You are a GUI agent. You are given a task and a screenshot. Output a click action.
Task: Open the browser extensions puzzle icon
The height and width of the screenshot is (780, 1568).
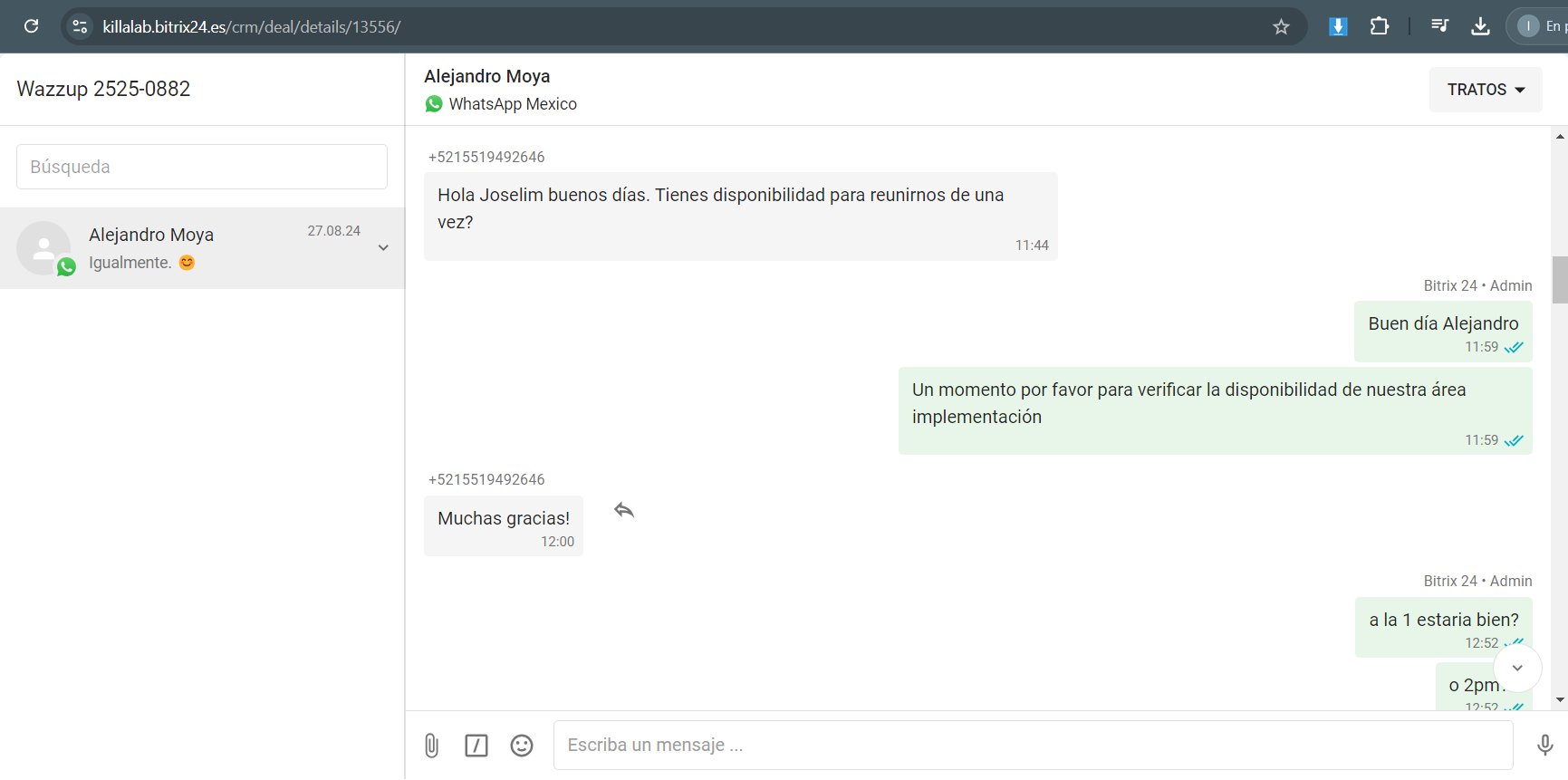coord(1380,26)
